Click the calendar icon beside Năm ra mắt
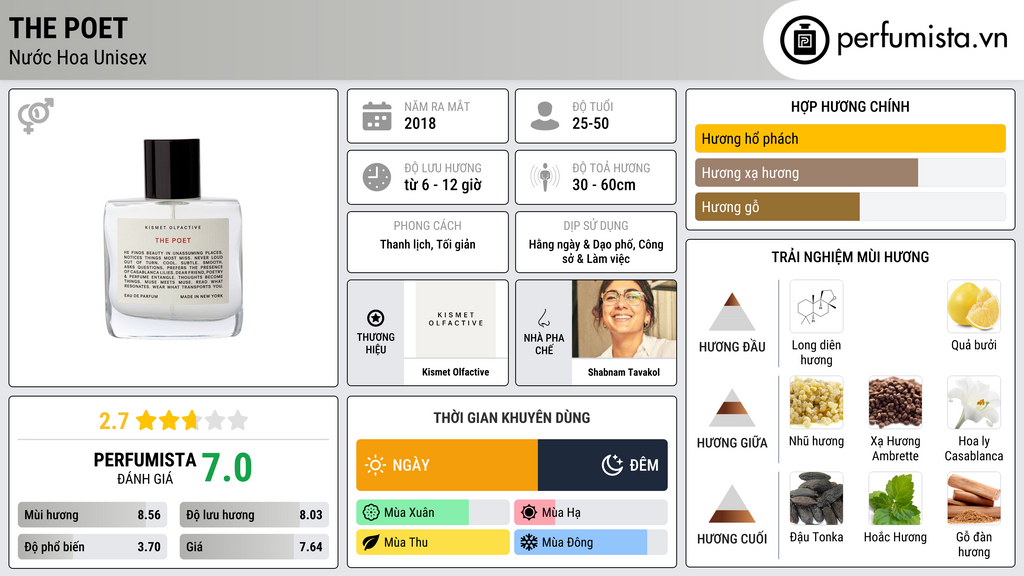The height and width of the screenshot is (576, 1024). (377, 116)
